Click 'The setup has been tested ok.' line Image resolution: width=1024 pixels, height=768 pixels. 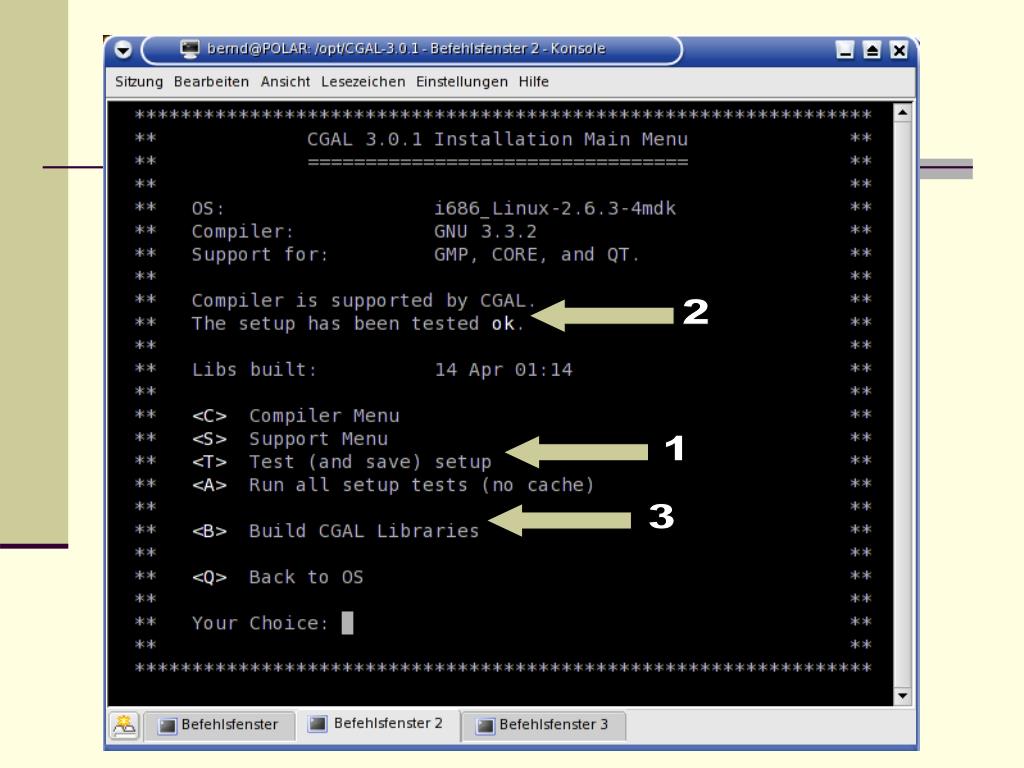point(358,324)
